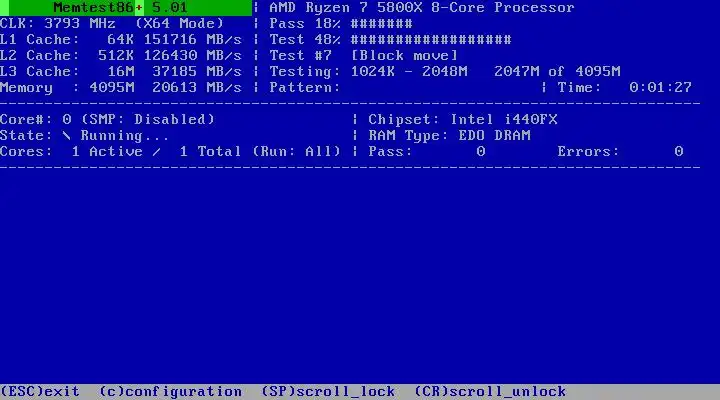
Task: Select the L1 Cache 64K line
Action: (121, 39)
